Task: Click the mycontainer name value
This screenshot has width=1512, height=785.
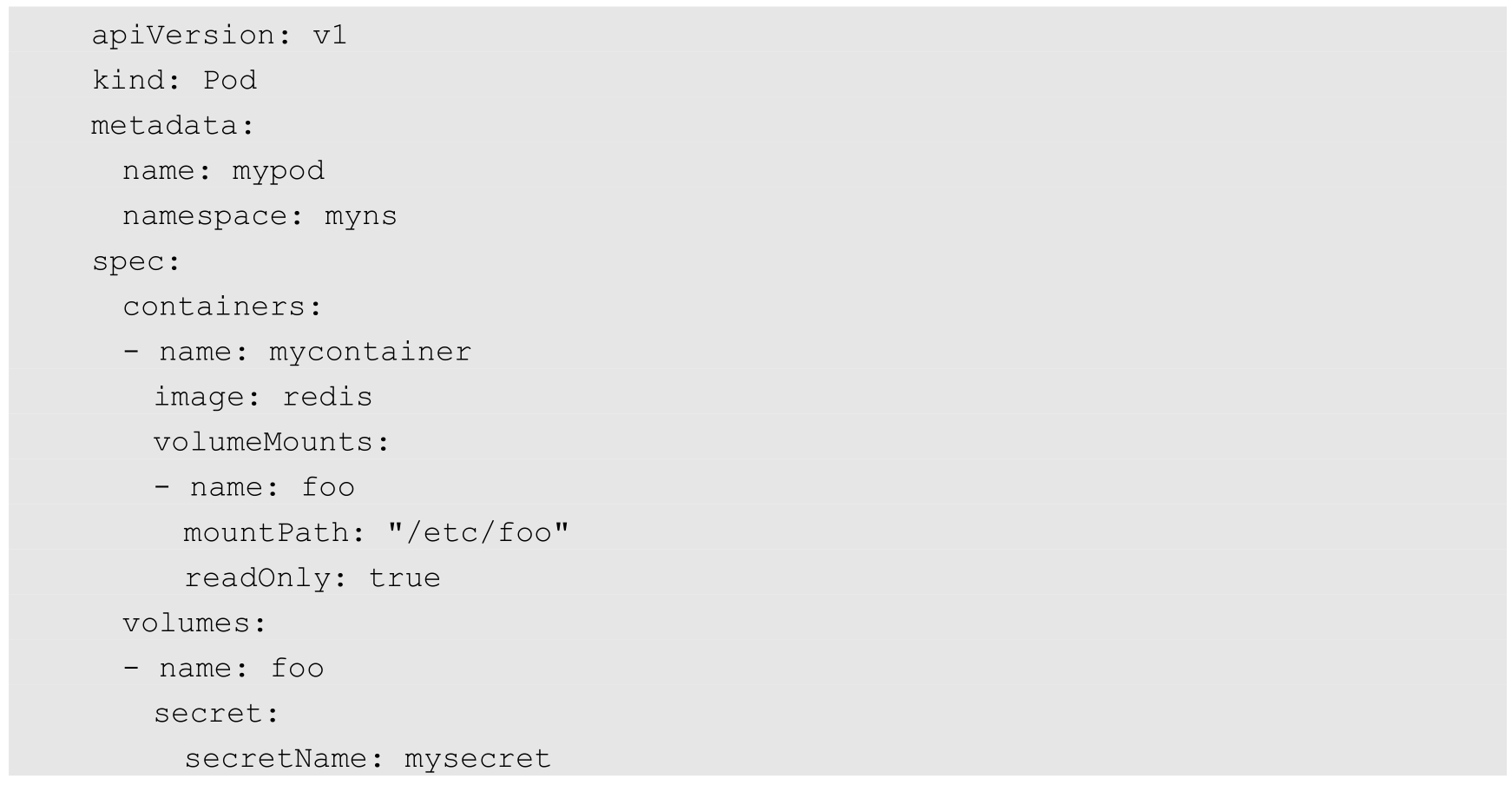Action: coord(370,352)
